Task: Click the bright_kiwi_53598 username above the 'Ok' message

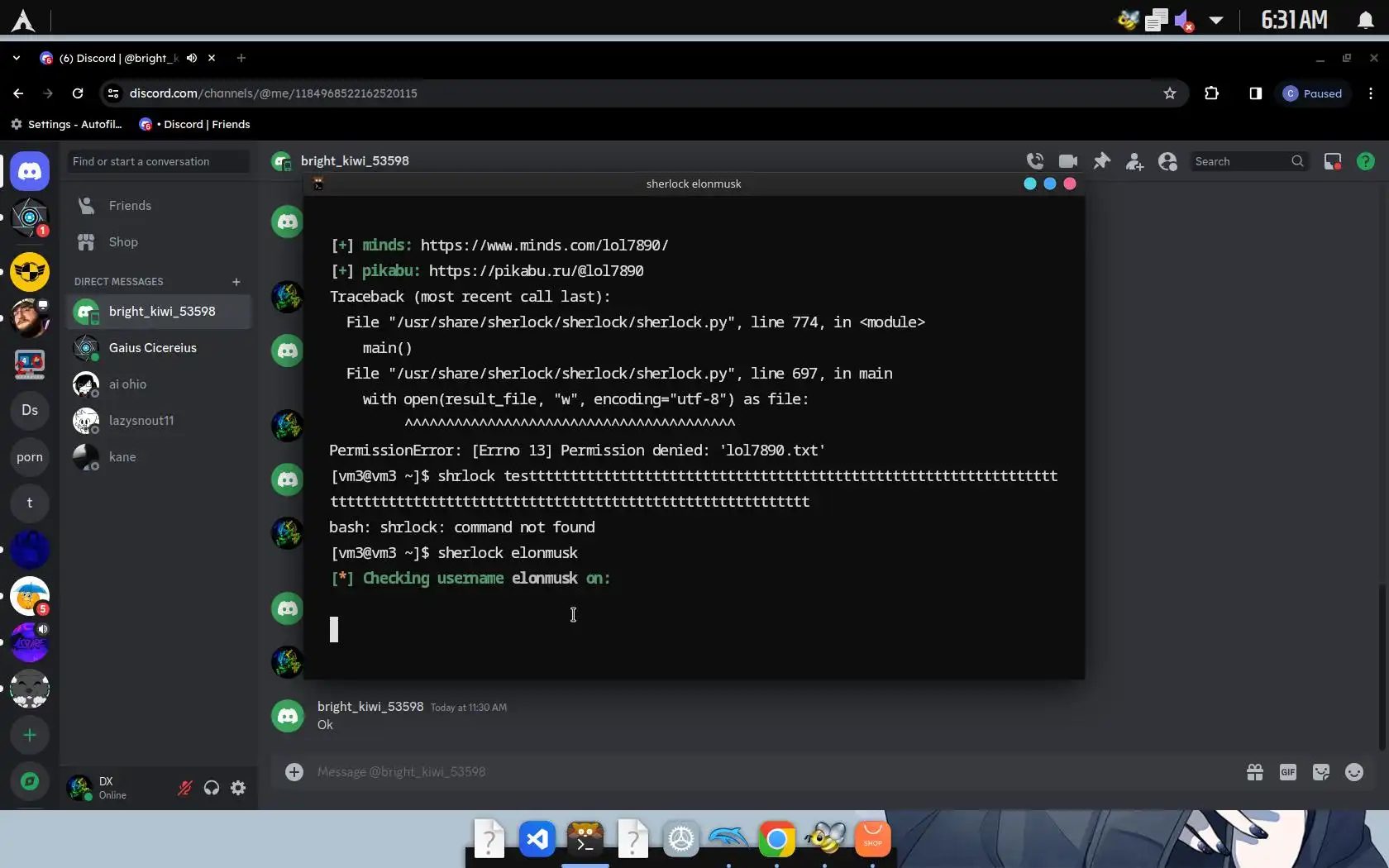Action: [x=370, y=707]
